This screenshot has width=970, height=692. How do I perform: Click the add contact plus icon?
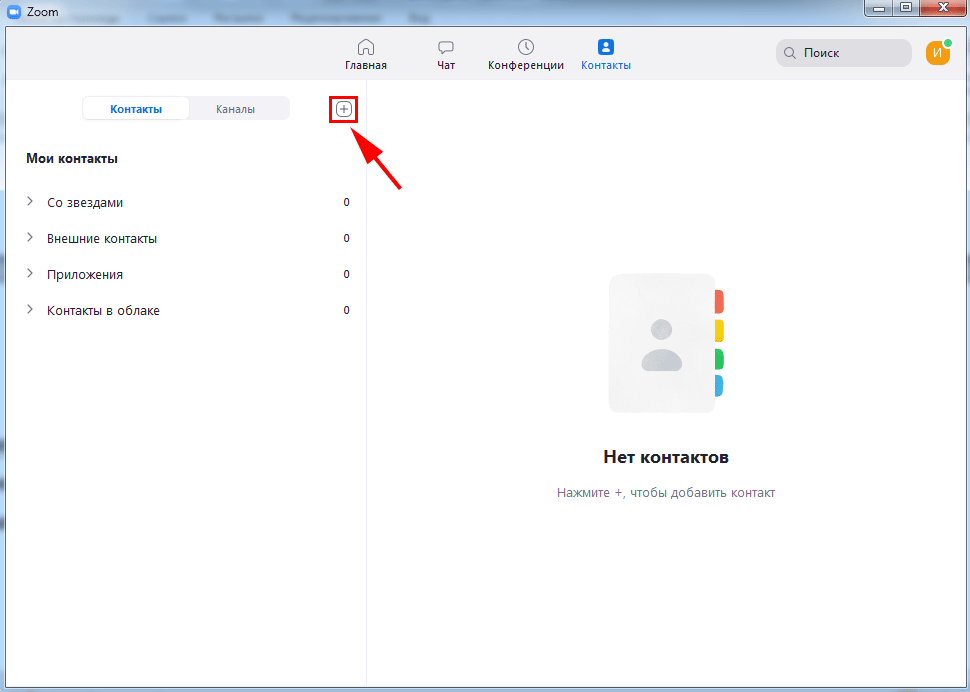344,109
